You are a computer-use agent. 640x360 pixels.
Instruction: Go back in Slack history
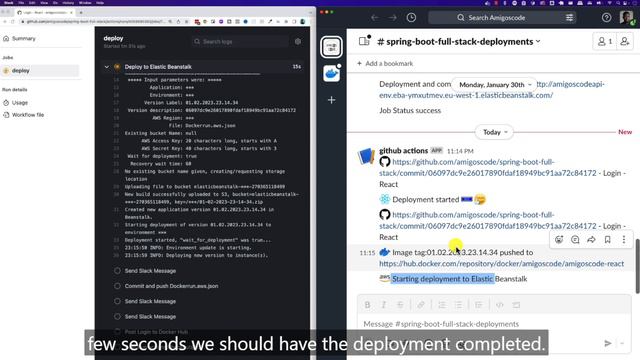pyautogui.click(x=375, y=18)
